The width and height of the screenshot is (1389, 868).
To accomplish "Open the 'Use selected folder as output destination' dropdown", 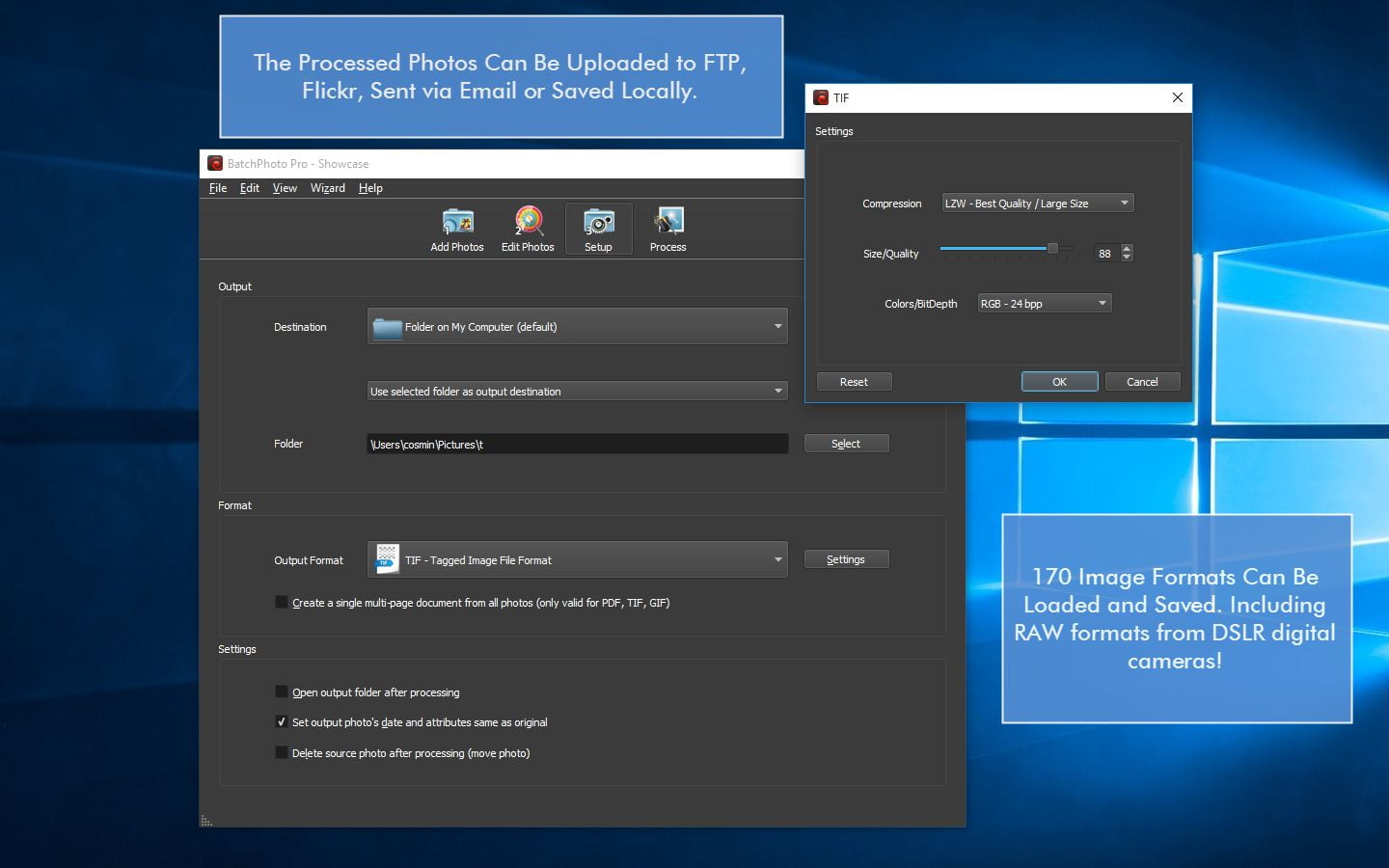I will point(577,391).
